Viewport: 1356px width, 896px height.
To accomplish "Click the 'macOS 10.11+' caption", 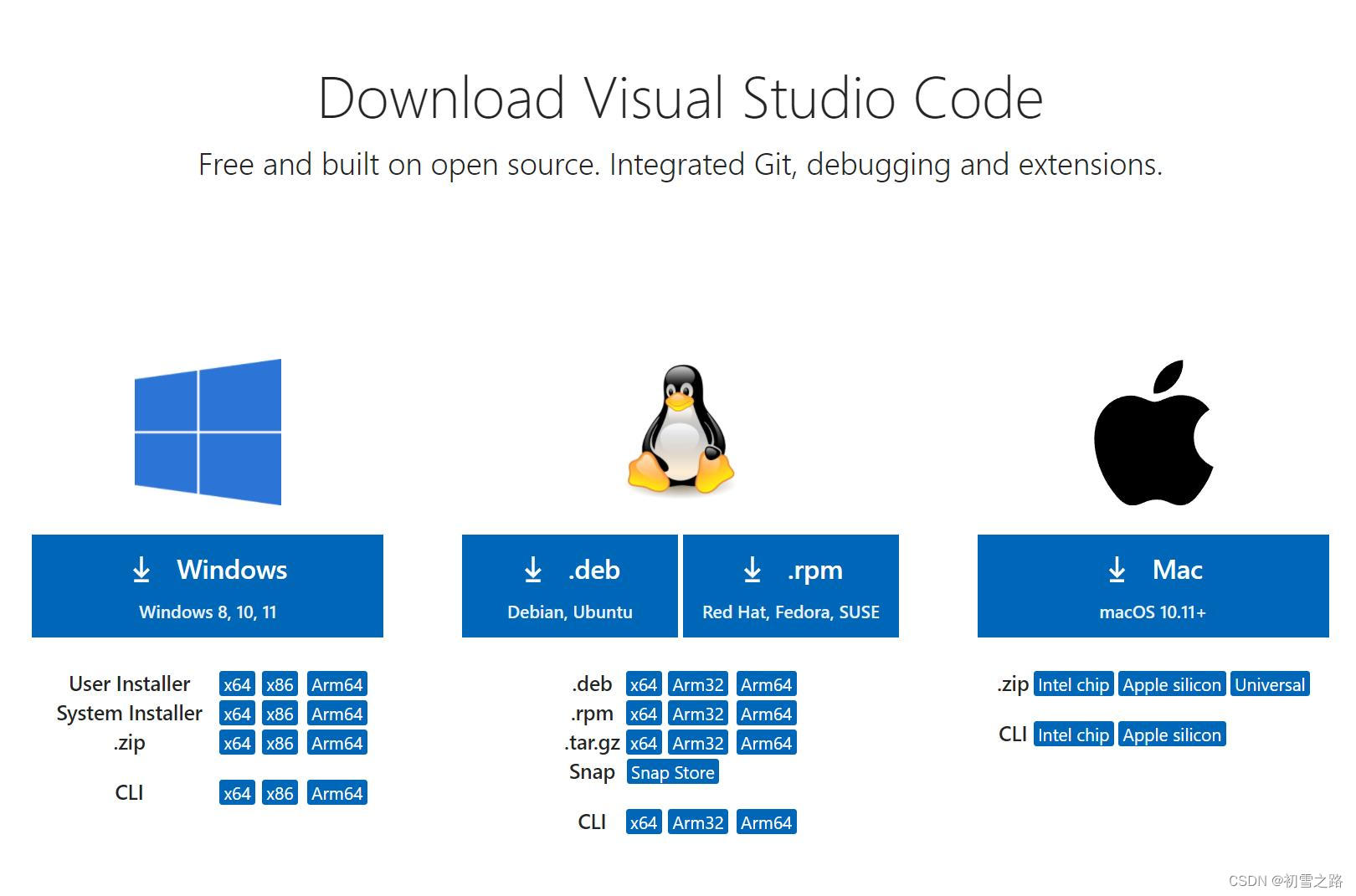I will 1153,612.
